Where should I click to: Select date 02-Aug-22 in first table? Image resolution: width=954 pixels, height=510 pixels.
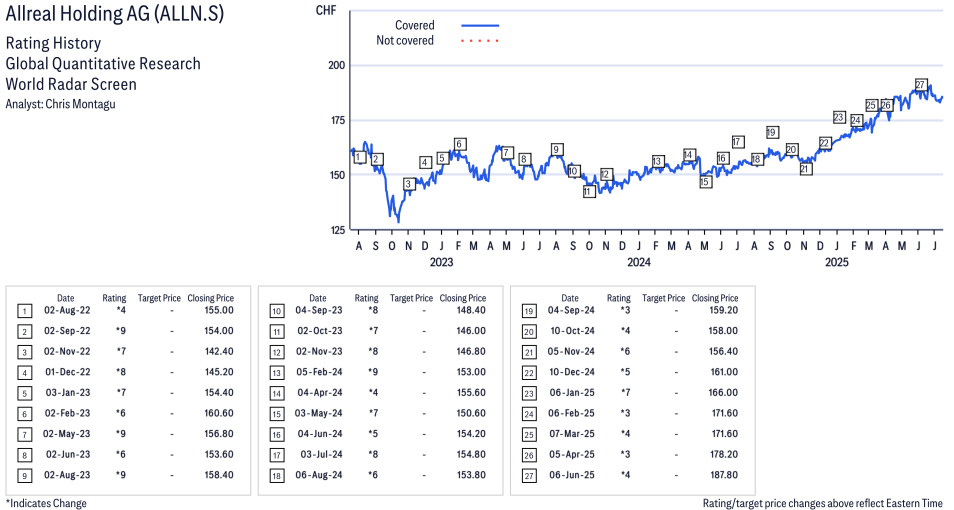(67, 310)
